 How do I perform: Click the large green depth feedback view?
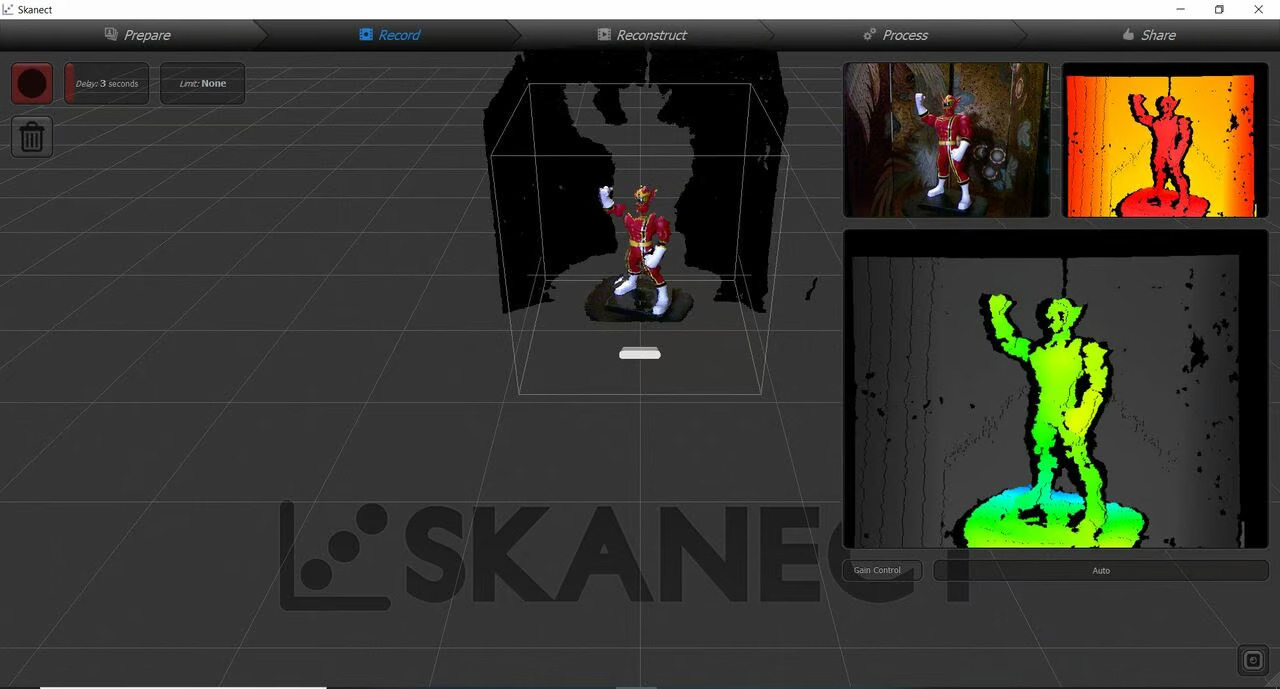(1055, 389)
